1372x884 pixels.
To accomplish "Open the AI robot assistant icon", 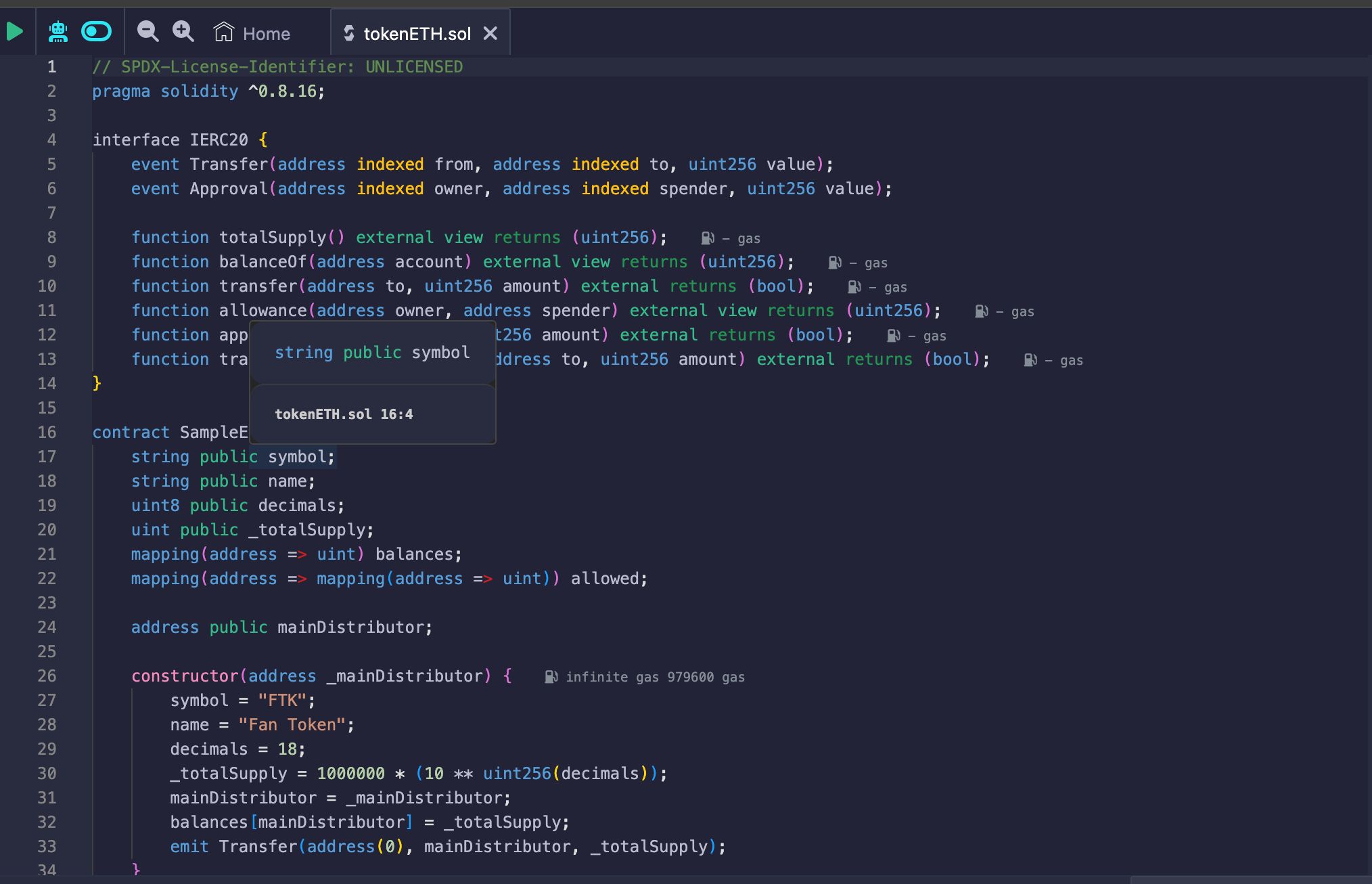I will pos(58,32).
